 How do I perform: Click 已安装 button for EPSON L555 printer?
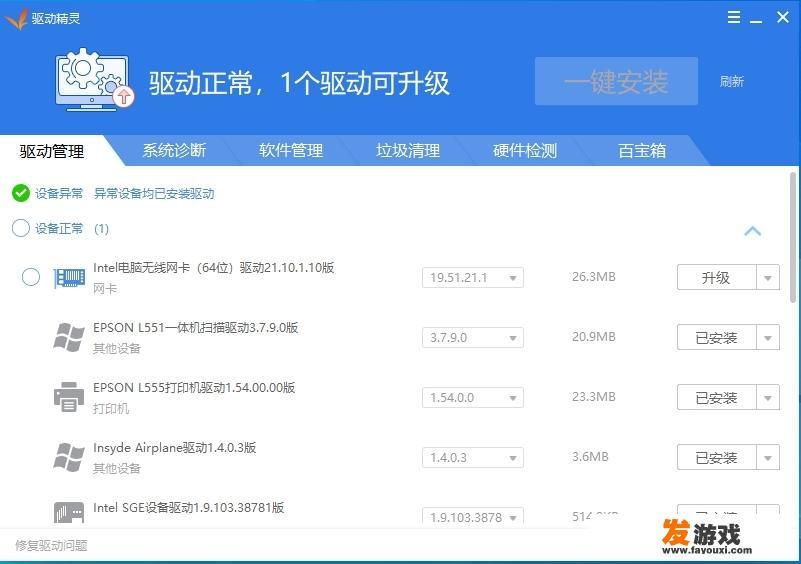716,397
